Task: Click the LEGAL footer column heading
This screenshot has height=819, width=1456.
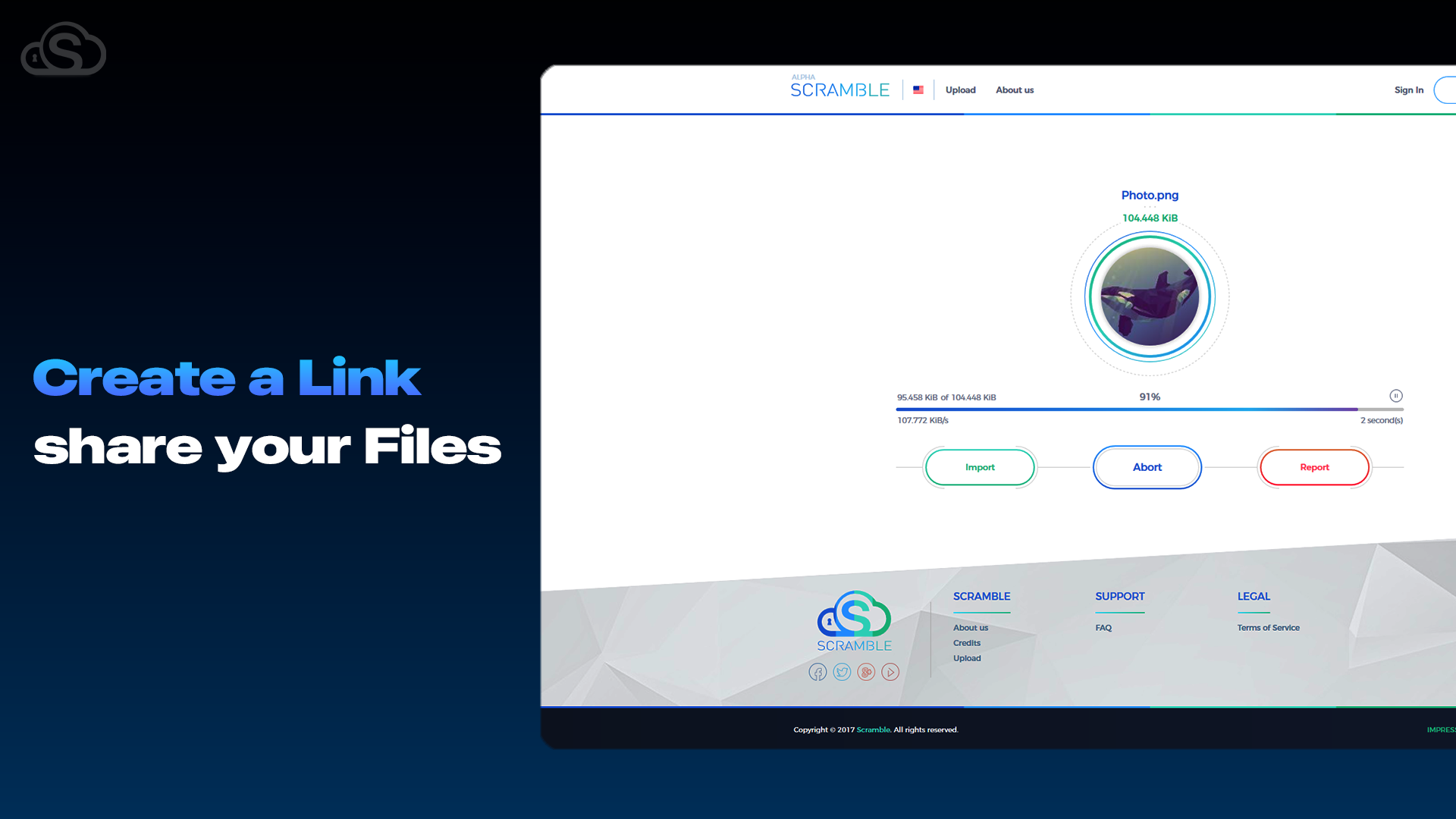Action: 1254,597
